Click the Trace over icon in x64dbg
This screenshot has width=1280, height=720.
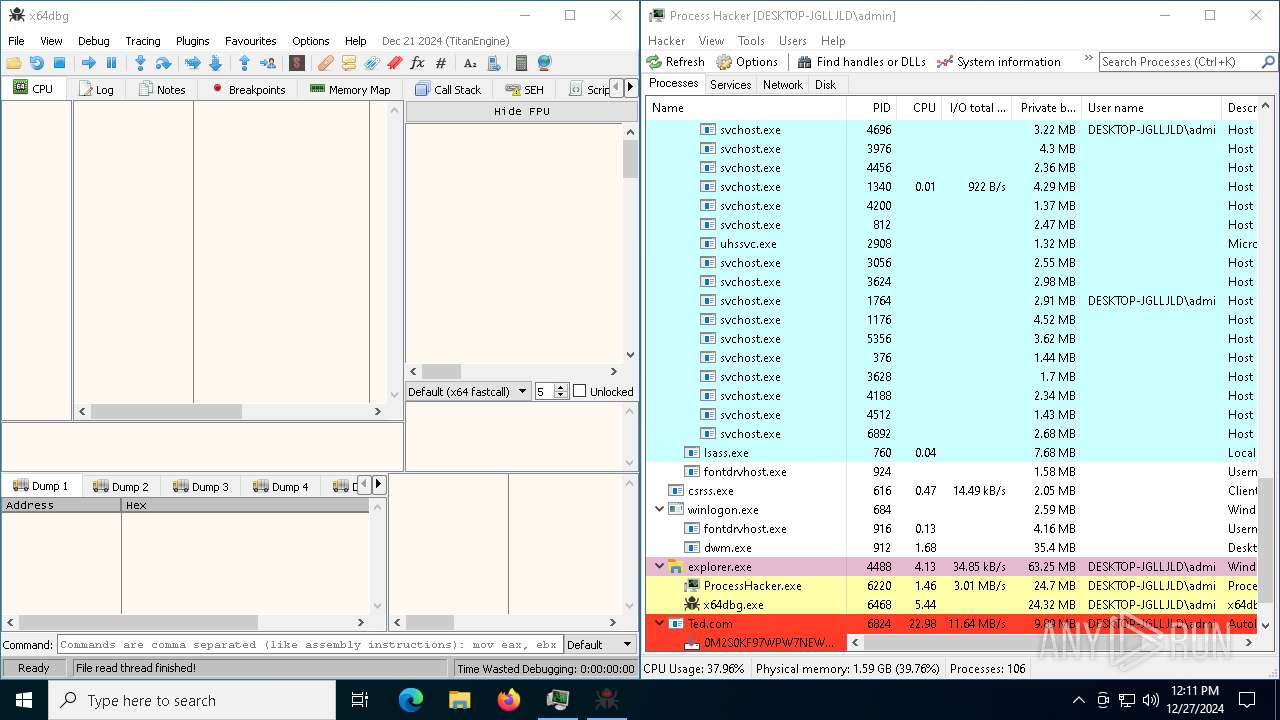click(215, 63)
